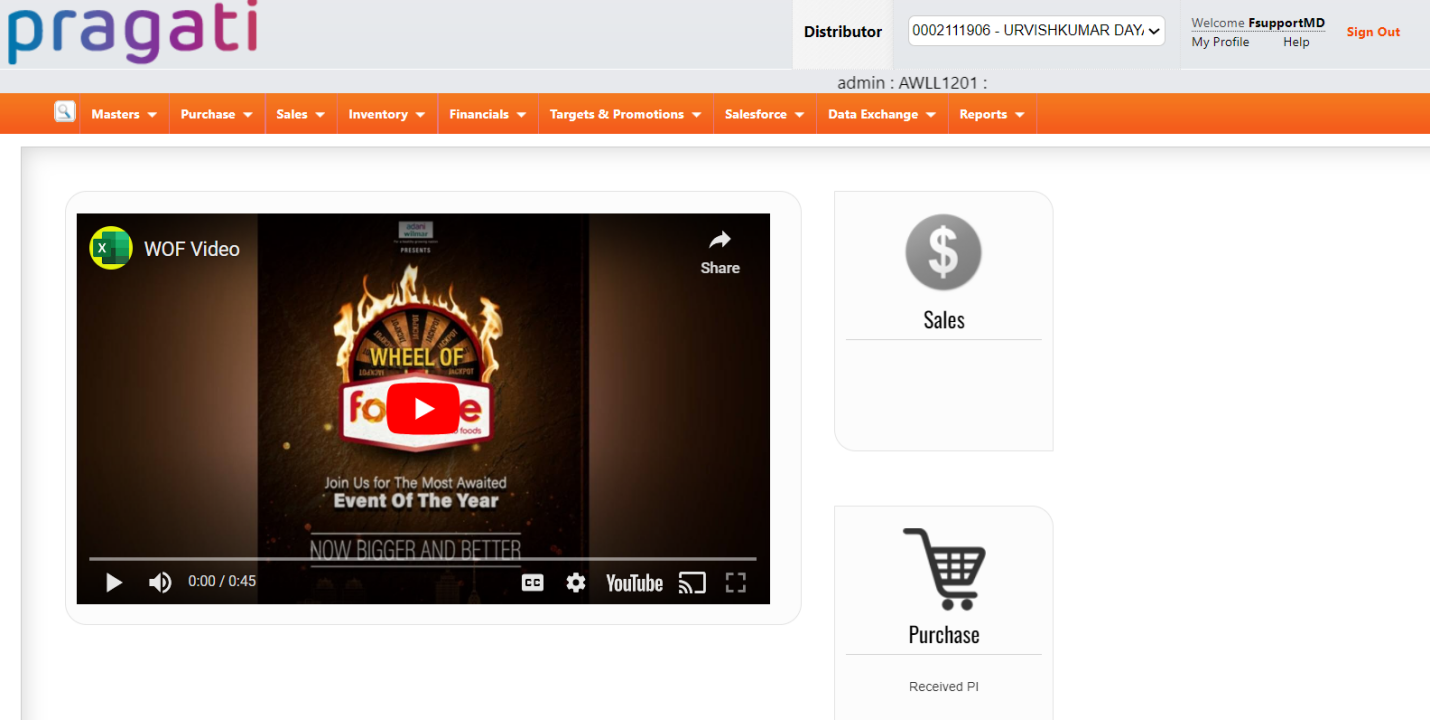This screenshot has width=1430, height=720.
Task: Seek on the video progress bar
Action: click(423, 559)
